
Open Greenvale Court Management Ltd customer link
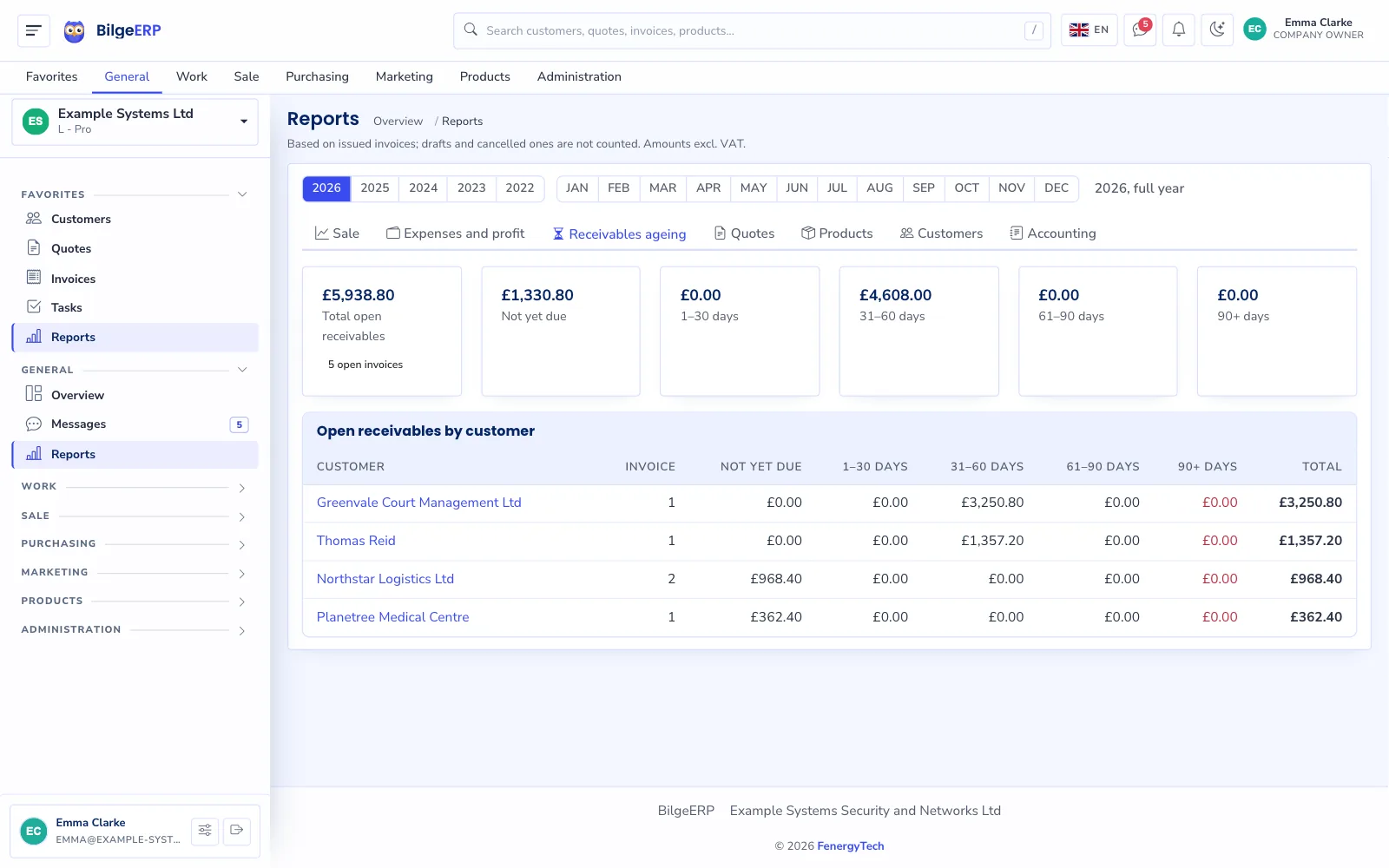point(418,503)
